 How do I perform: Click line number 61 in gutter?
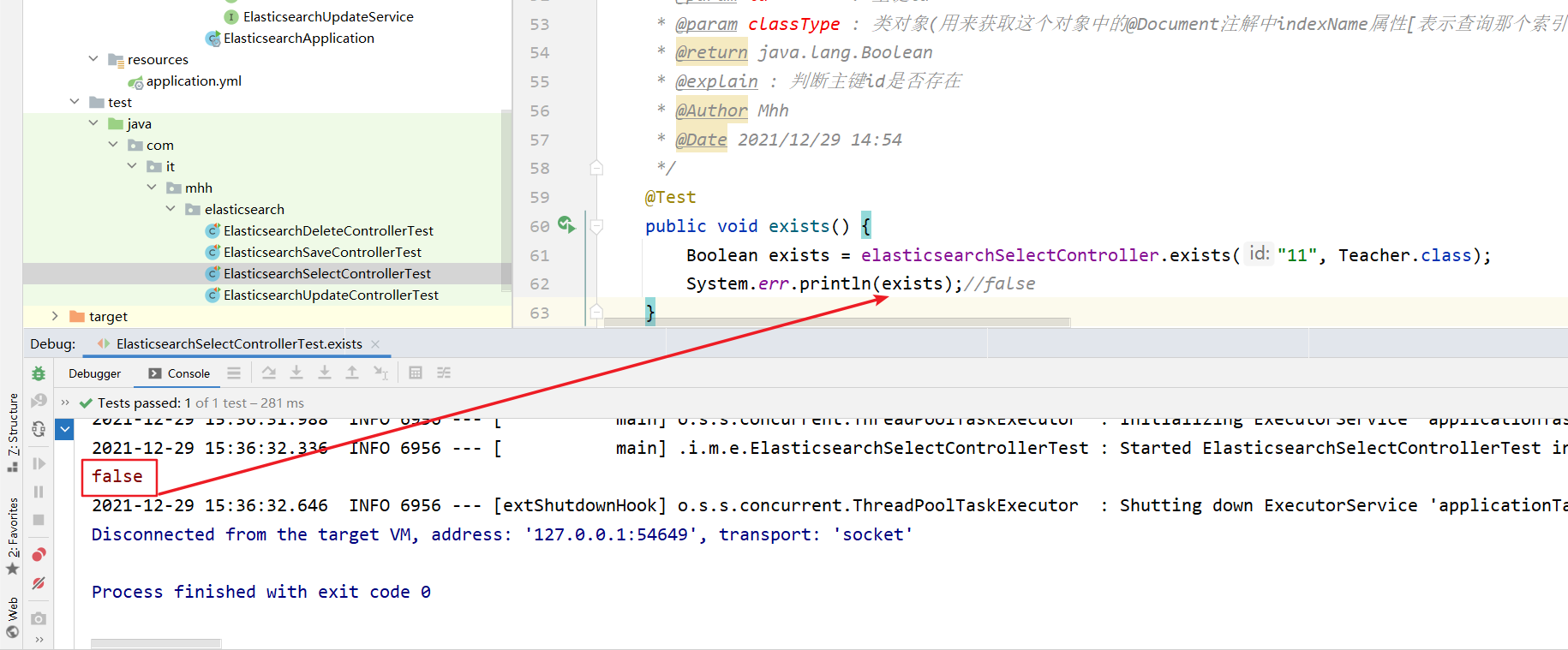tap(539, 255)
